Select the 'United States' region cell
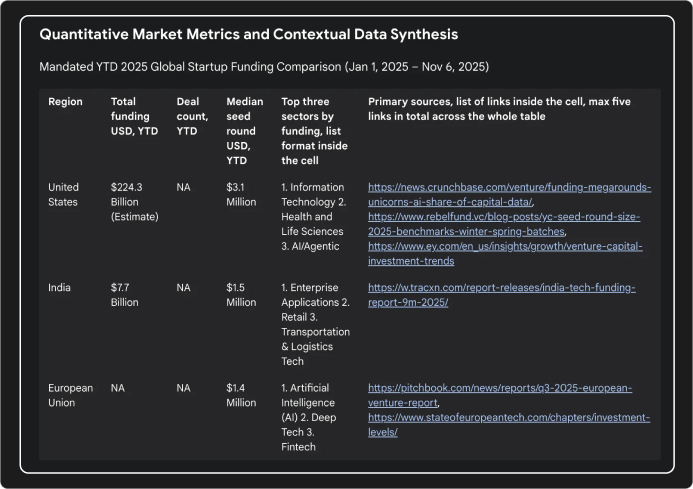Image resolution: width=693 pixels, height=489 pixels. pyautogui.click(x=63, y=195)
